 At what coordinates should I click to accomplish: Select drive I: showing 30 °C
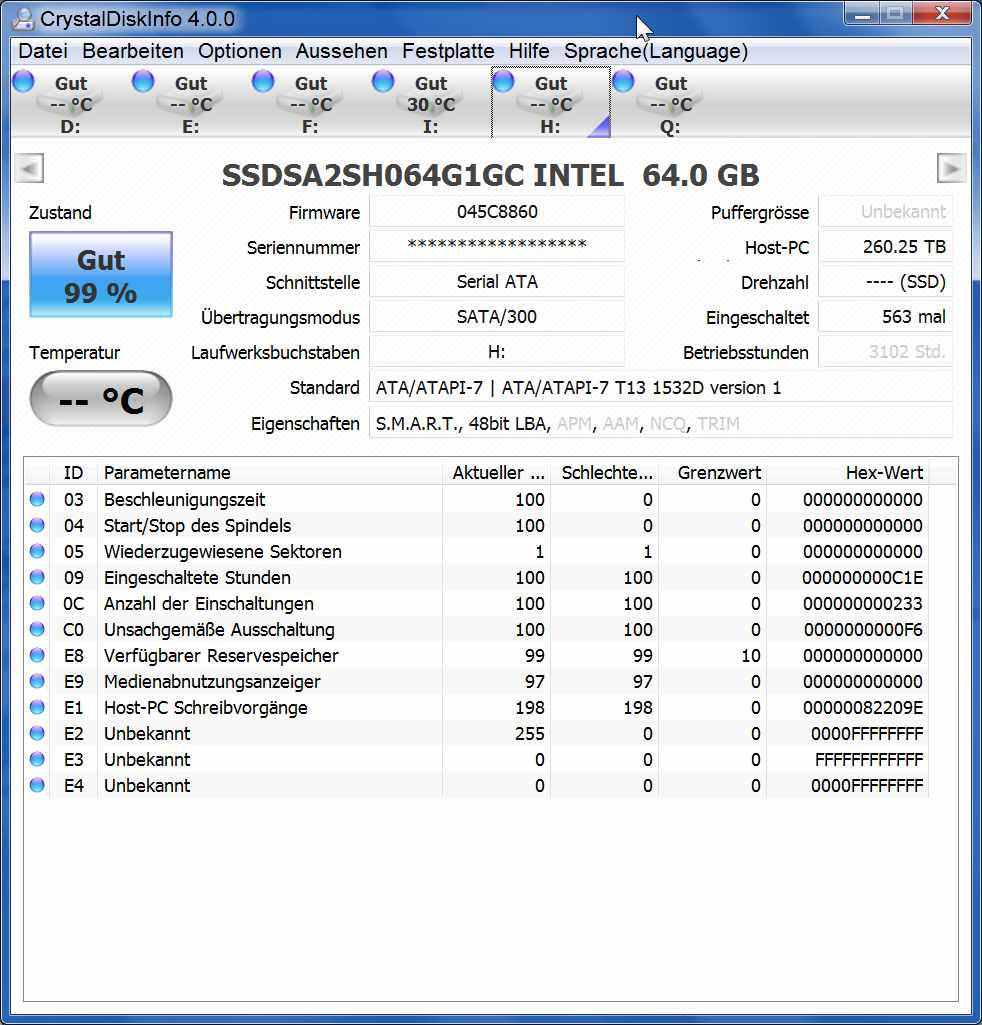[431, 103]
